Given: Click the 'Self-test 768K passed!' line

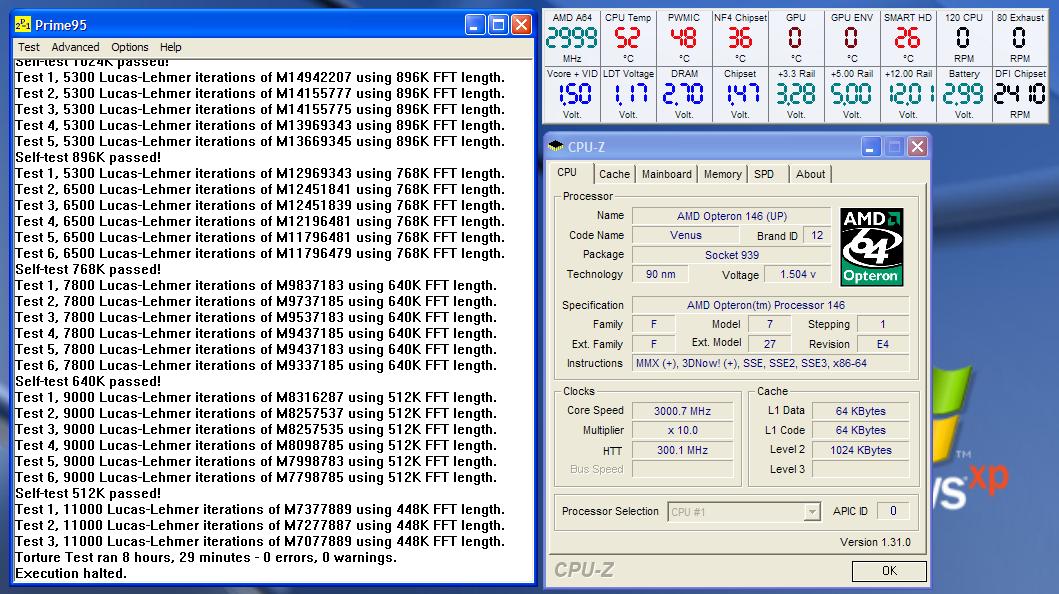Looking at the screenshot, I should point(88,269).
